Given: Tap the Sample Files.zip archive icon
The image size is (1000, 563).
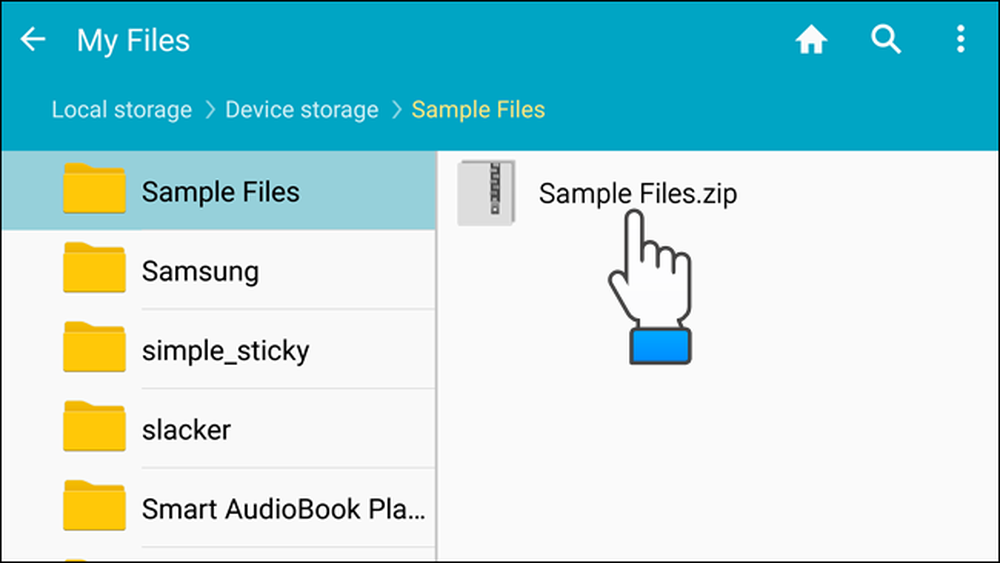Looking at the screenshot, I should (x=486, y=193).
